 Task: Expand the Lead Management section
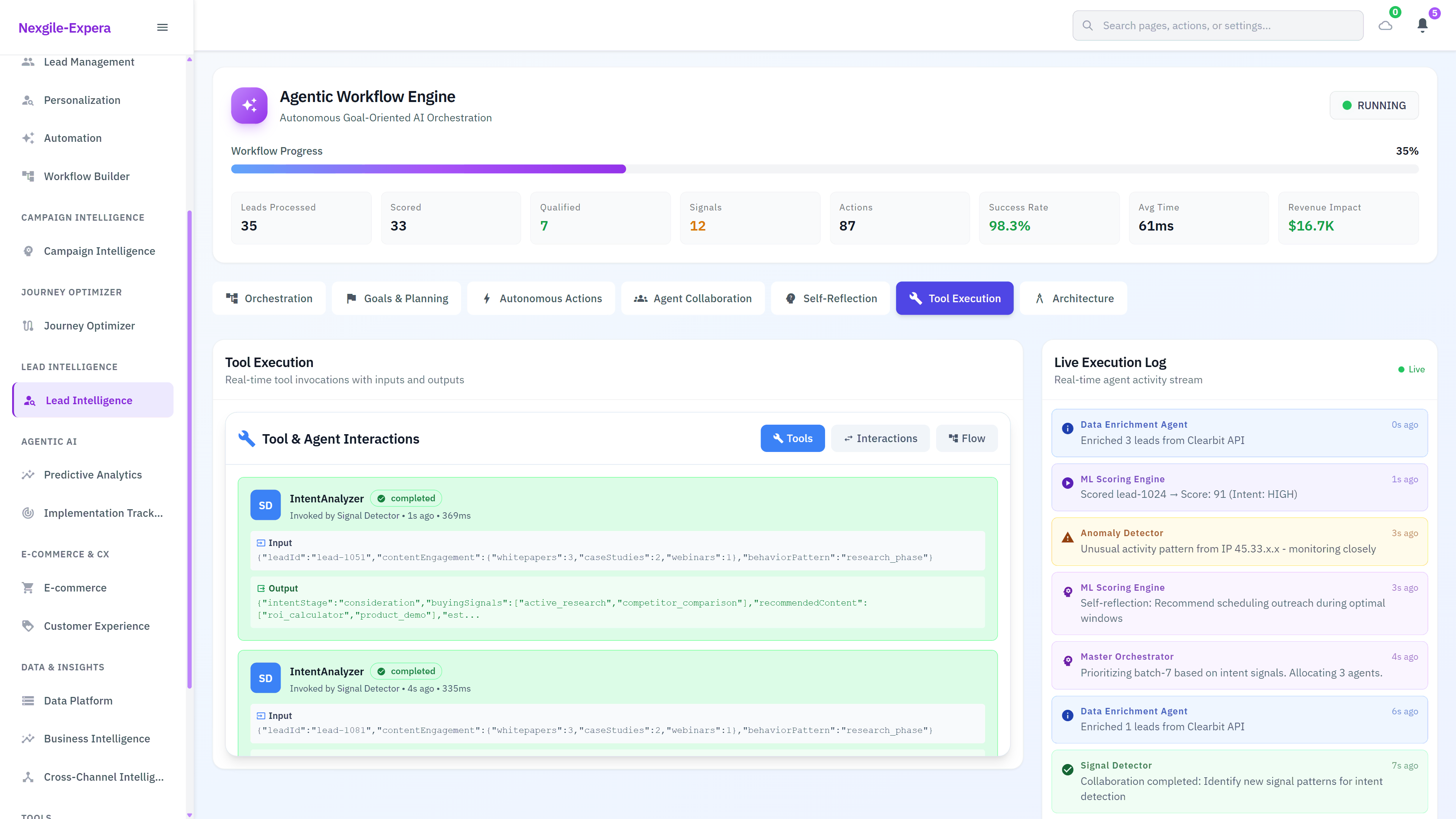pyautogui.click(x=89, y=61)
